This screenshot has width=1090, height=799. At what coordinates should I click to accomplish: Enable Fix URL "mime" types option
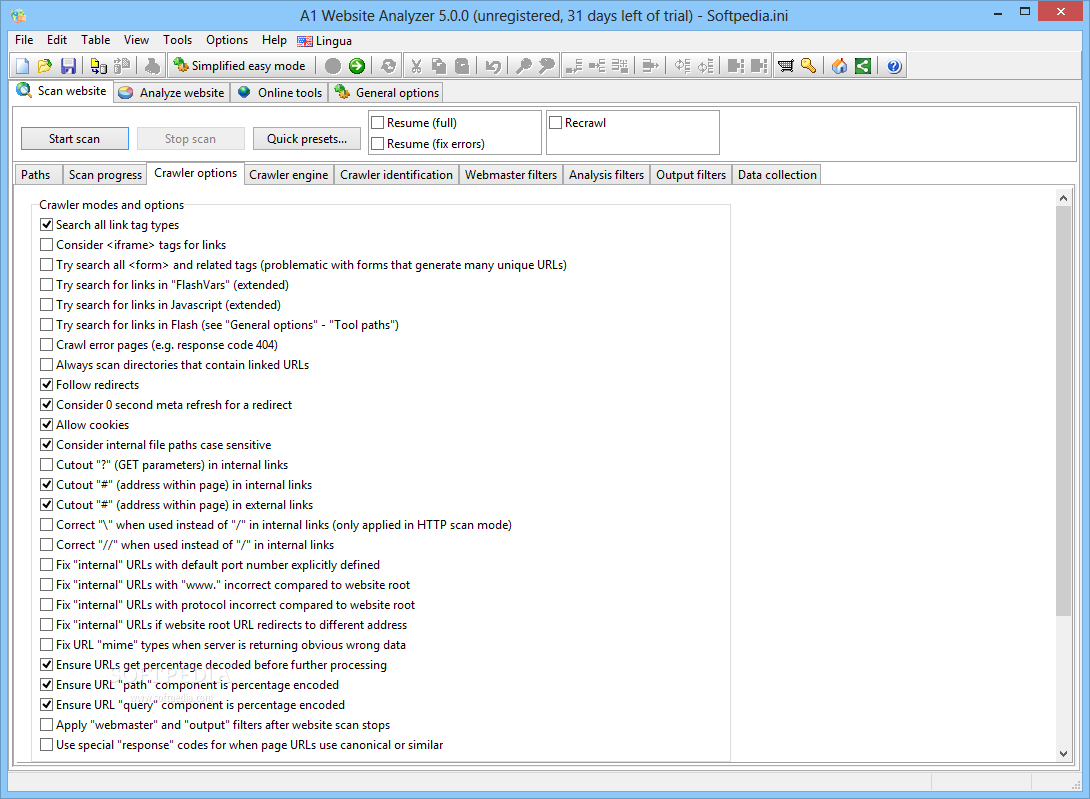click(47, 645)
